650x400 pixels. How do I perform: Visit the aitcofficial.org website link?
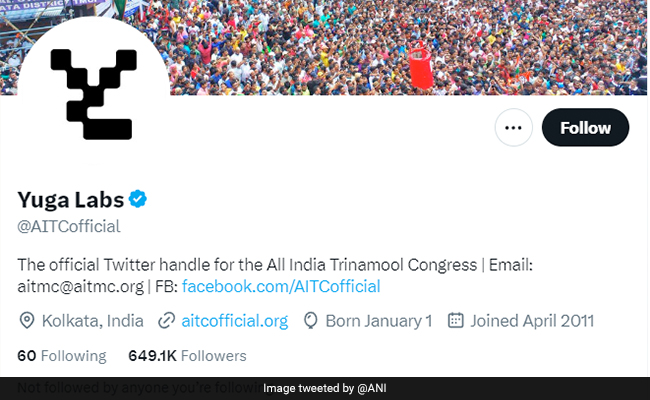point(235,321)
